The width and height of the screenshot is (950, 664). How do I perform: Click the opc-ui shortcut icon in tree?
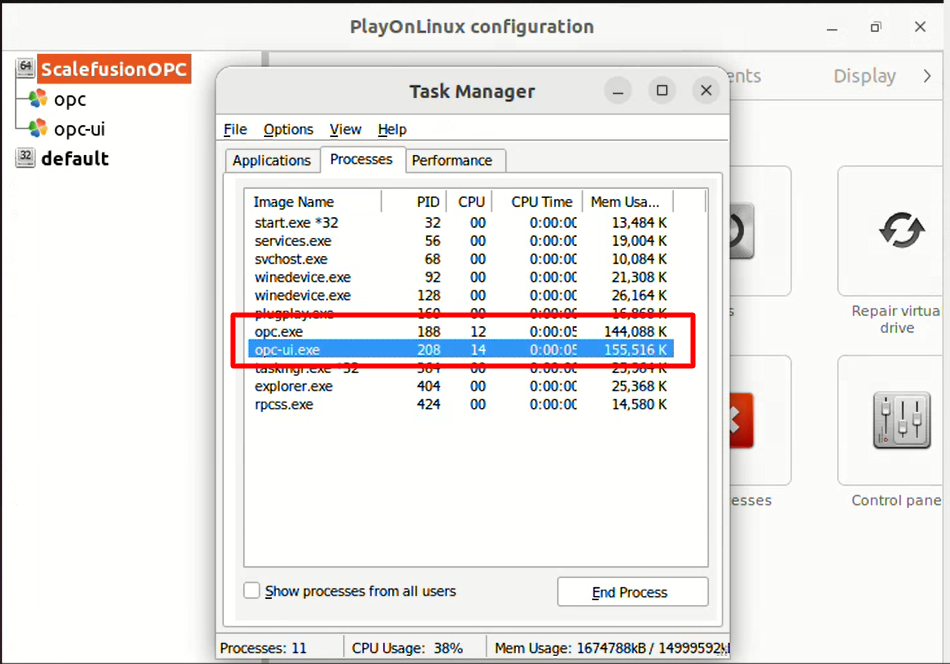[38, 128]
